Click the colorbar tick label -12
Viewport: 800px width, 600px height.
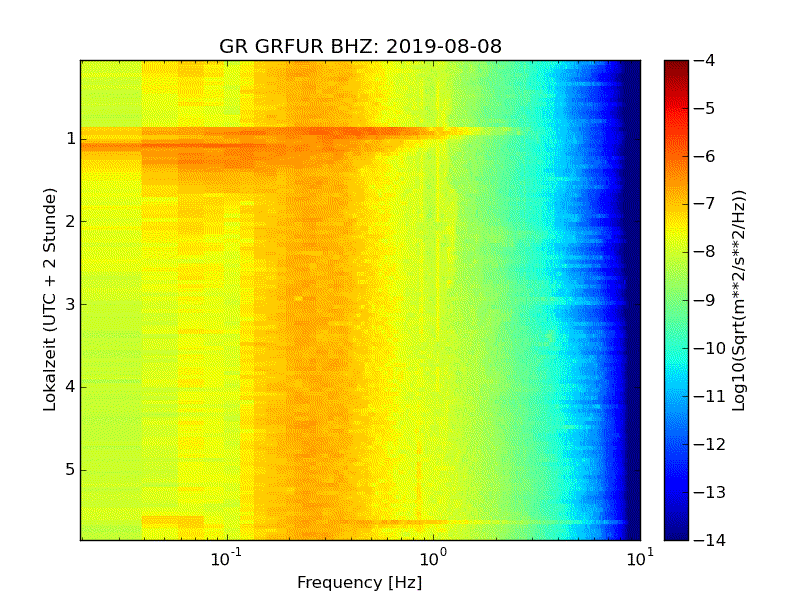click(x=709, y=444)
